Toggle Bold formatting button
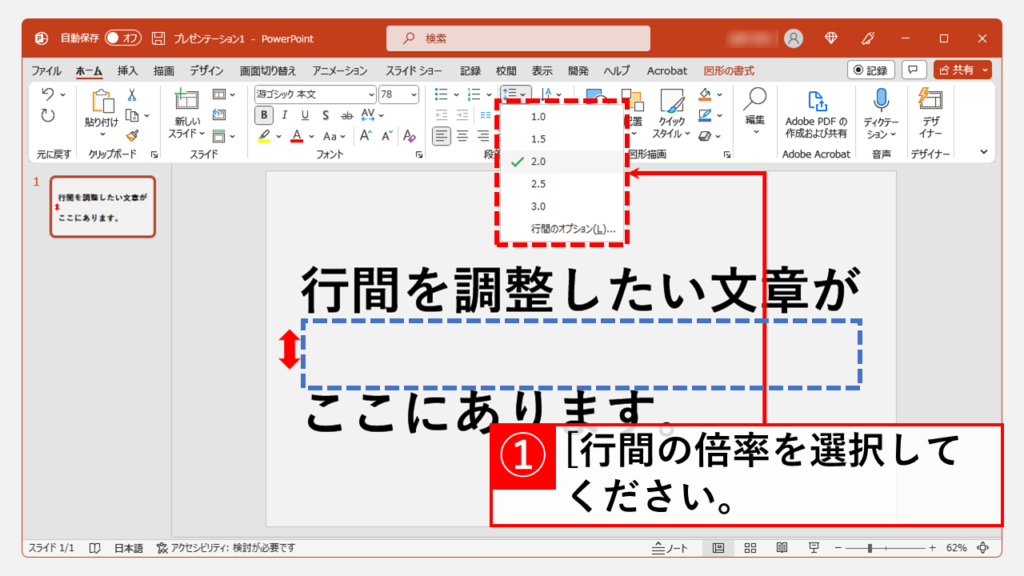This screenshot has height=576, width=1024. click(x=264, y=115)
